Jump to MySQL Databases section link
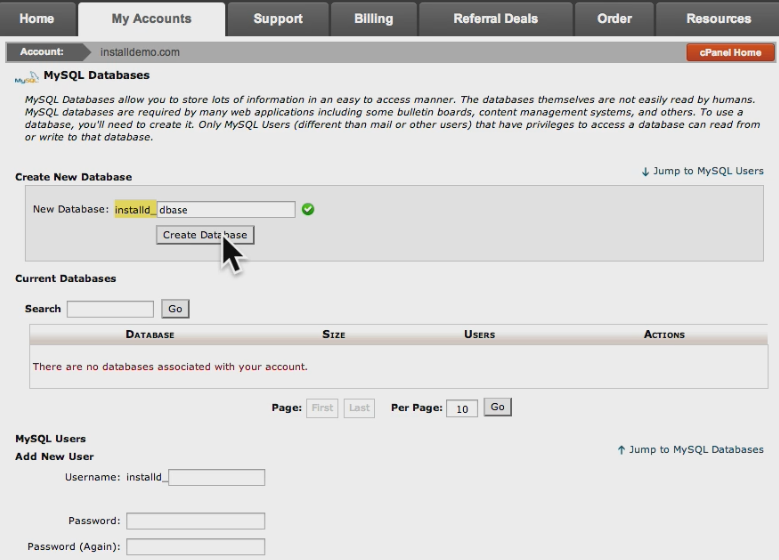The height and width of the screenshot is (560, 779). tap(691, 450)
